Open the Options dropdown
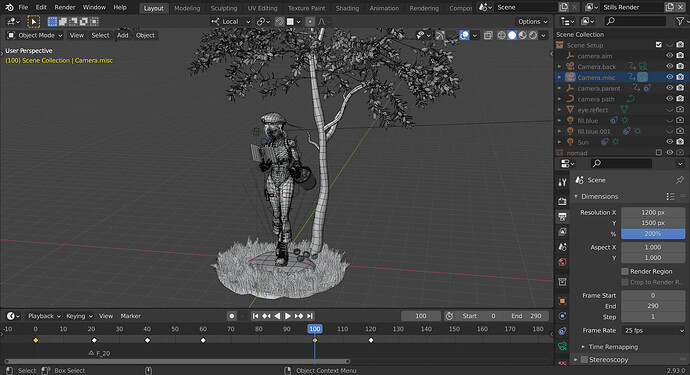Image resolution: width=690 pixels, height=375 pixels. click(x=532, y=22)
